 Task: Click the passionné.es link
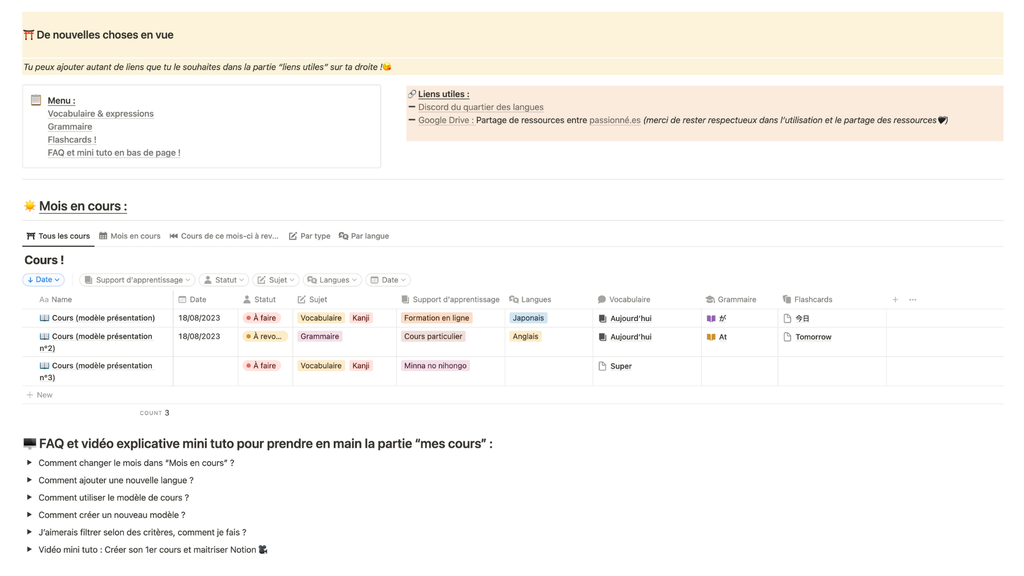tap(615, 120)
